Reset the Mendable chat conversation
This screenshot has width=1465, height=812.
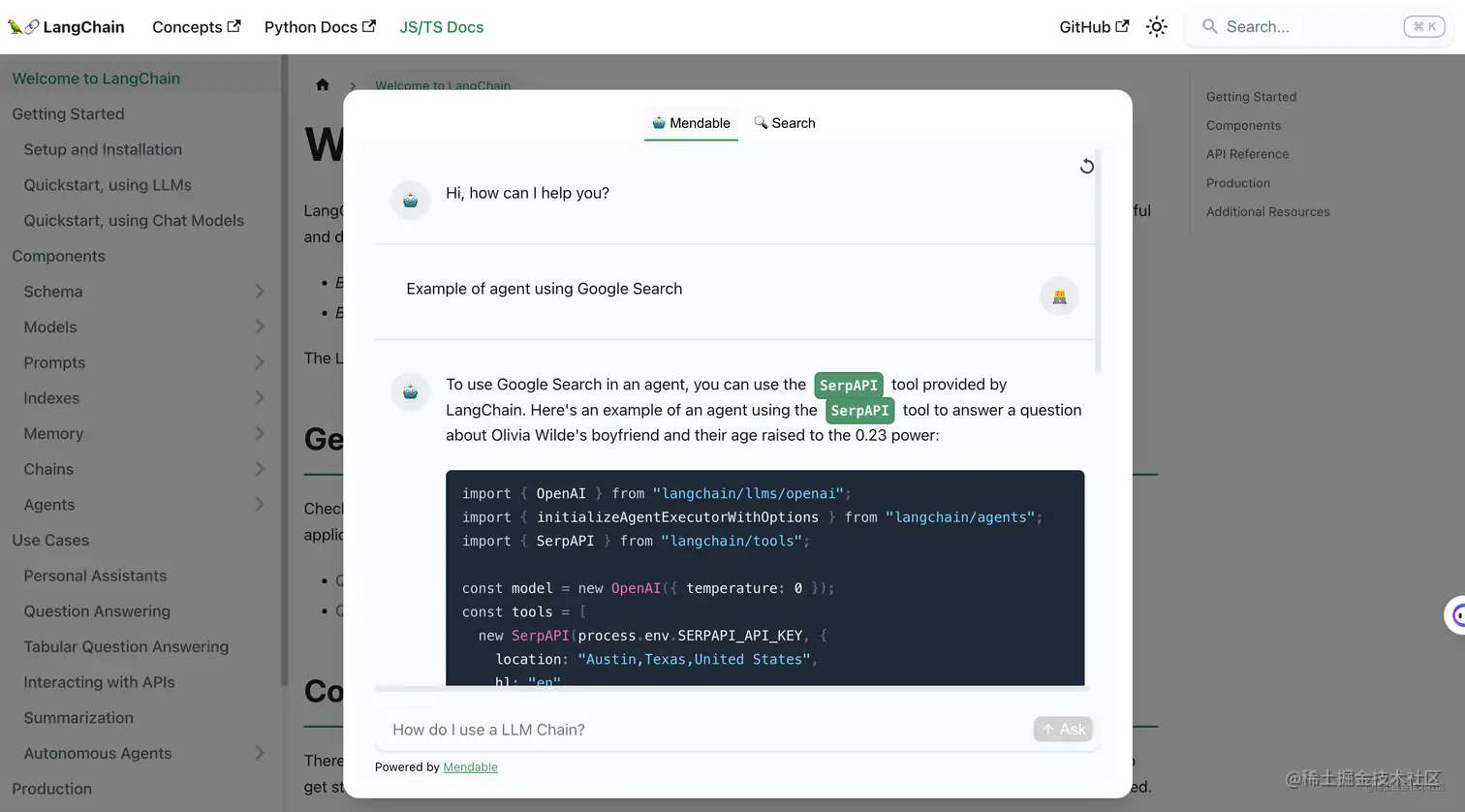[x=1086, y=166]
